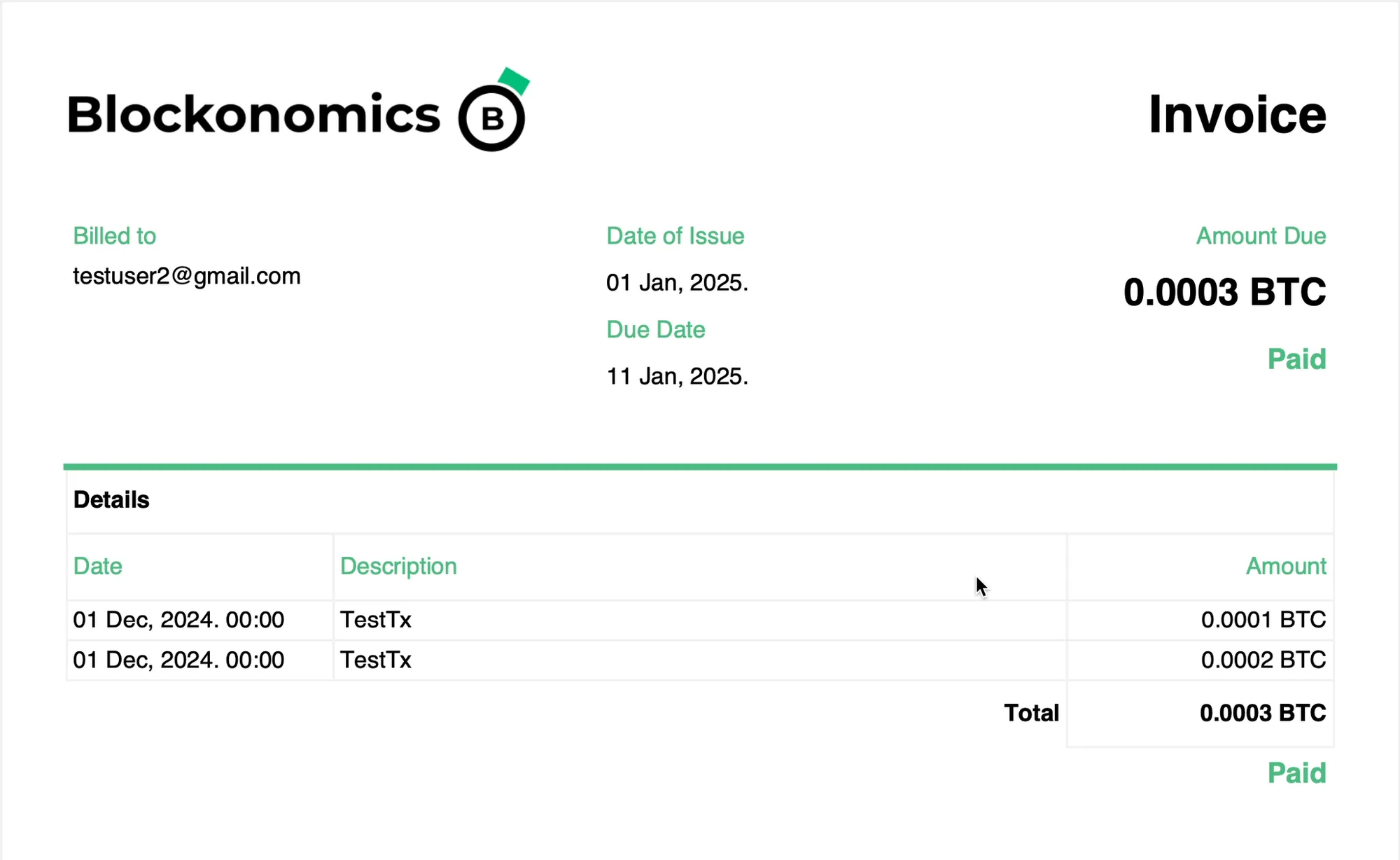
Task: Click the Invoice heading
Action: point(1237,114)
